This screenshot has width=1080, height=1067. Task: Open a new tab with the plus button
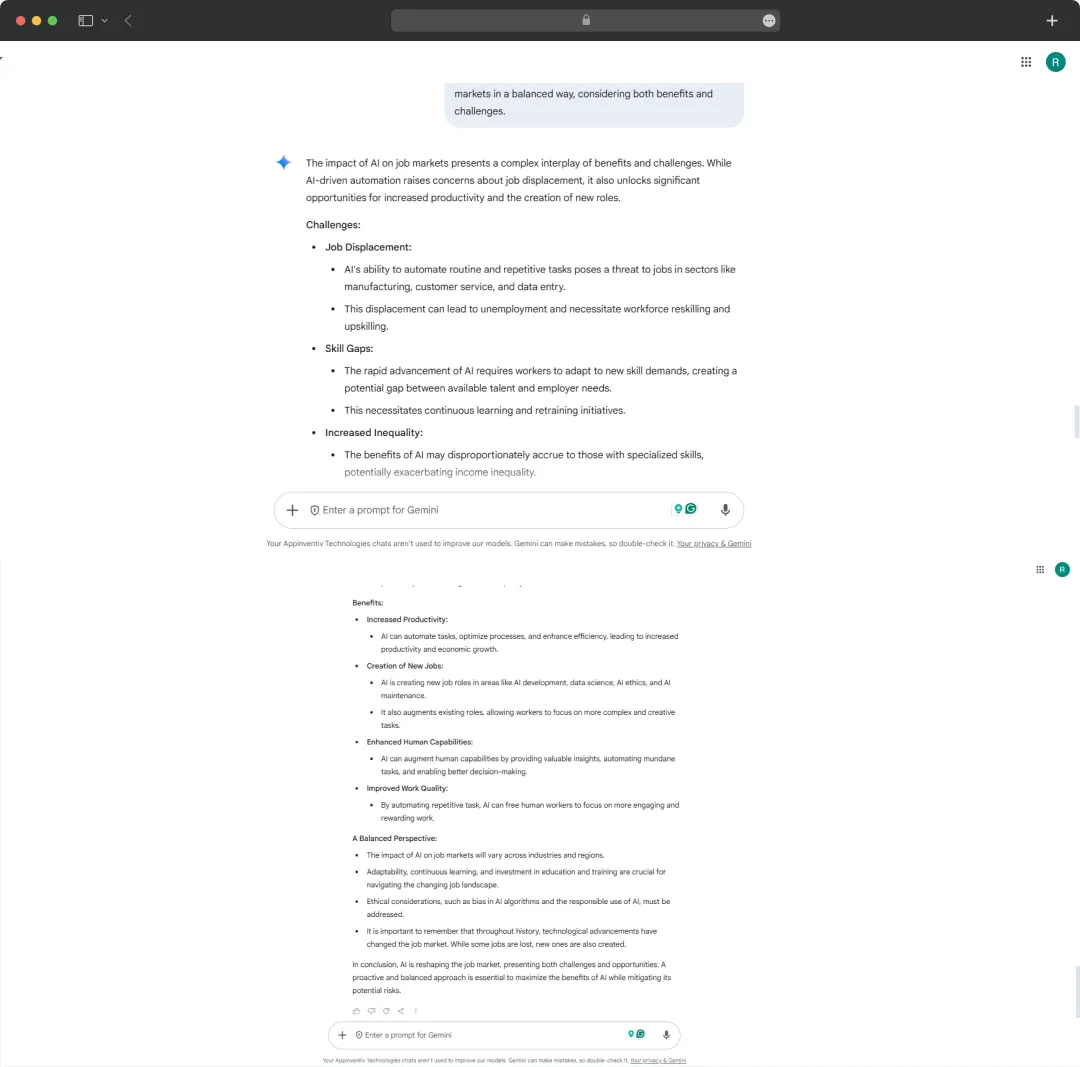click(1052, 21)
